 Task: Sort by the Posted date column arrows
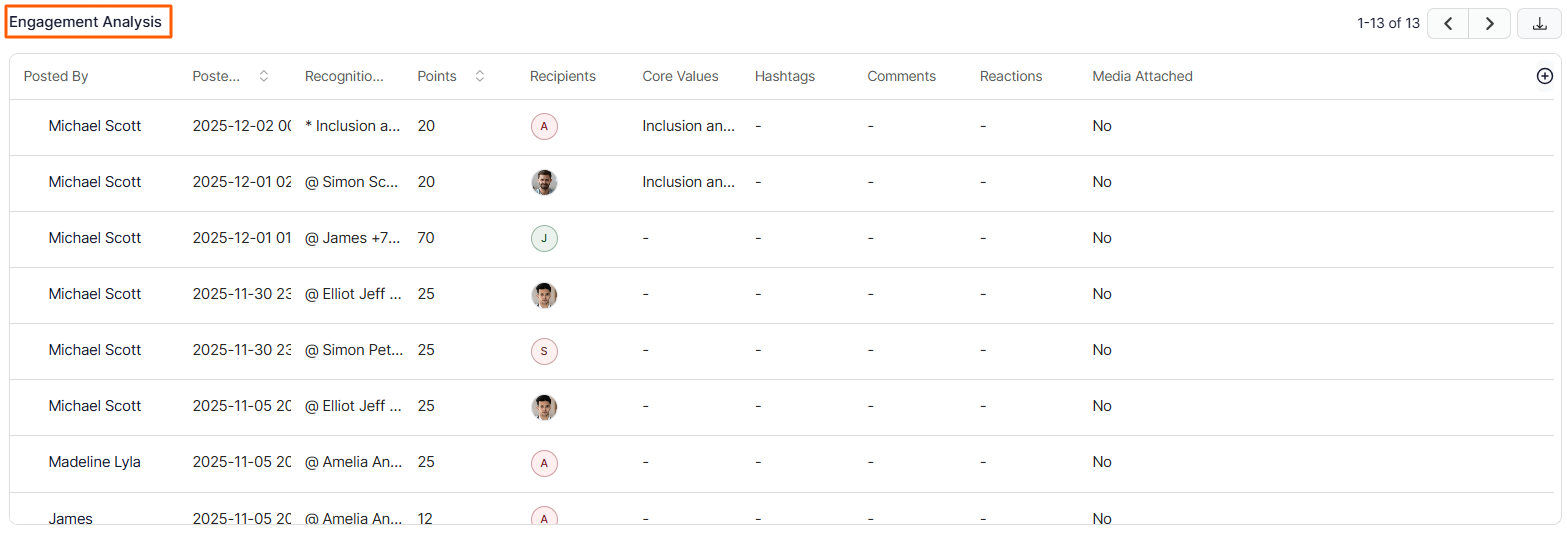tap(263, 76)
